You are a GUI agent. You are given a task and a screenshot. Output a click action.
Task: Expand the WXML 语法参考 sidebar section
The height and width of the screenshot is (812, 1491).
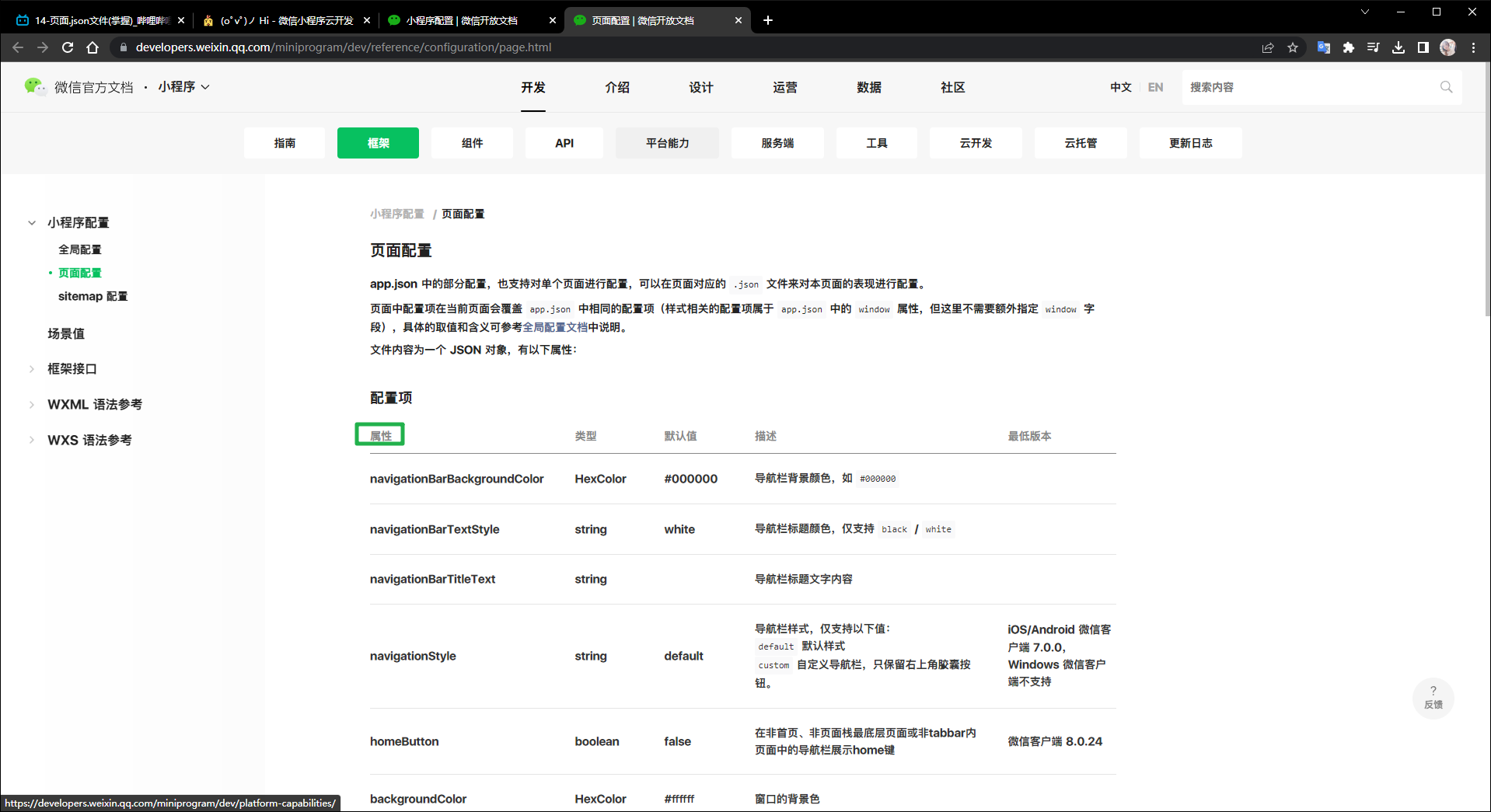(32, 405)
